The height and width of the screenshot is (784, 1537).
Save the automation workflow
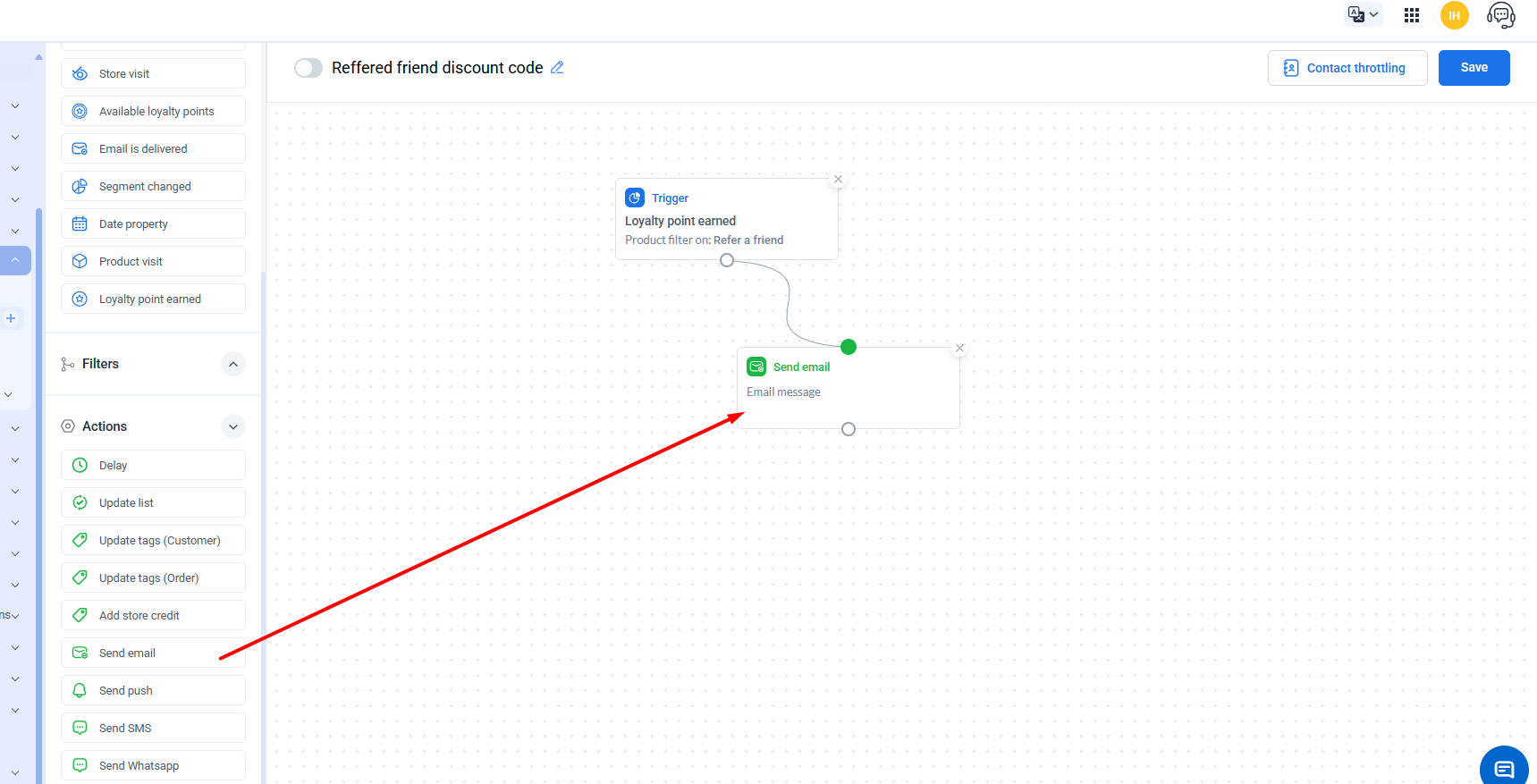(1474, 68)
